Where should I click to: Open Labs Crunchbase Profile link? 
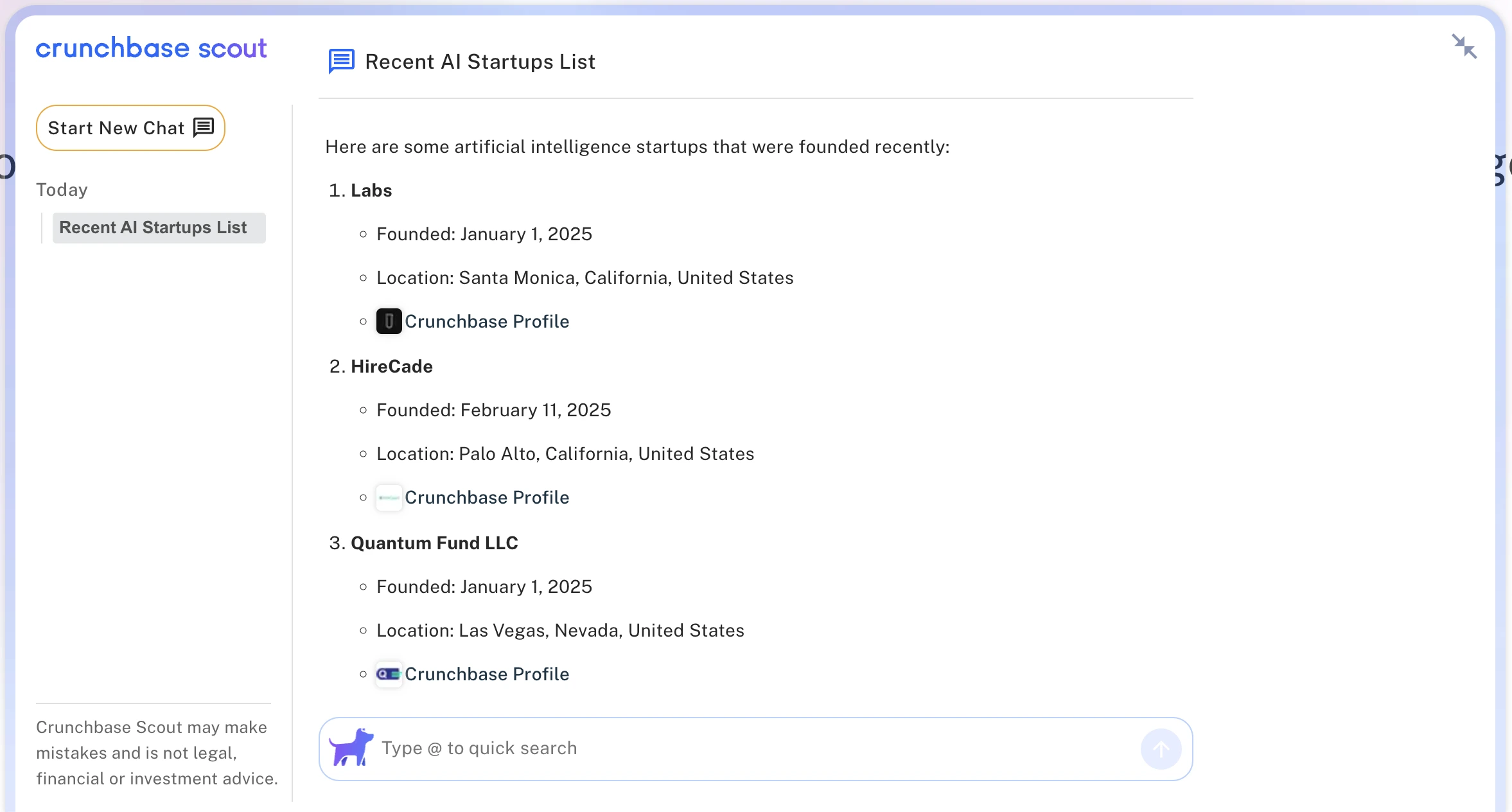tap(486, 321)
